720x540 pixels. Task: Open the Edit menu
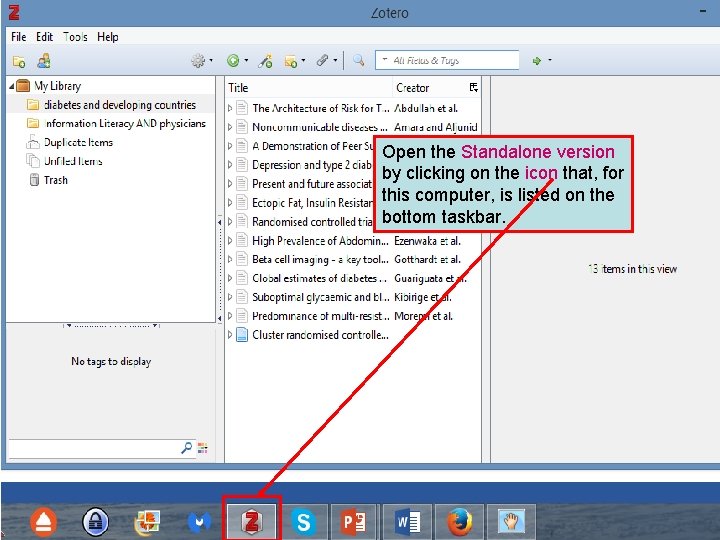point(45,37)
